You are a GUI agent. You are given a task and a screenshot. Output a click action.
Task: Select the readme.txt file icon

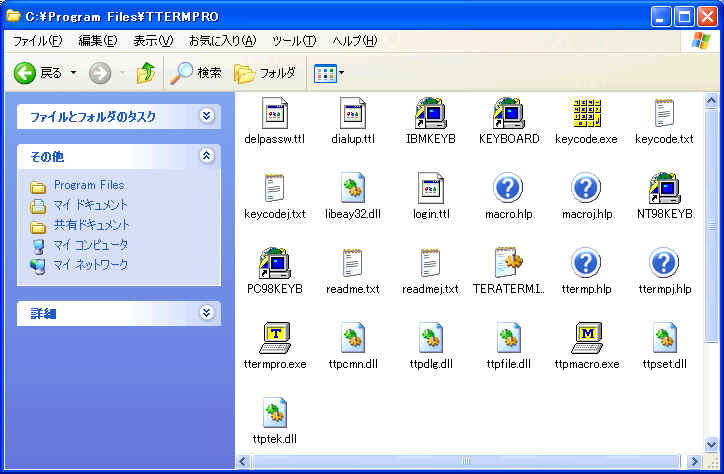click(x=353, y=263)
